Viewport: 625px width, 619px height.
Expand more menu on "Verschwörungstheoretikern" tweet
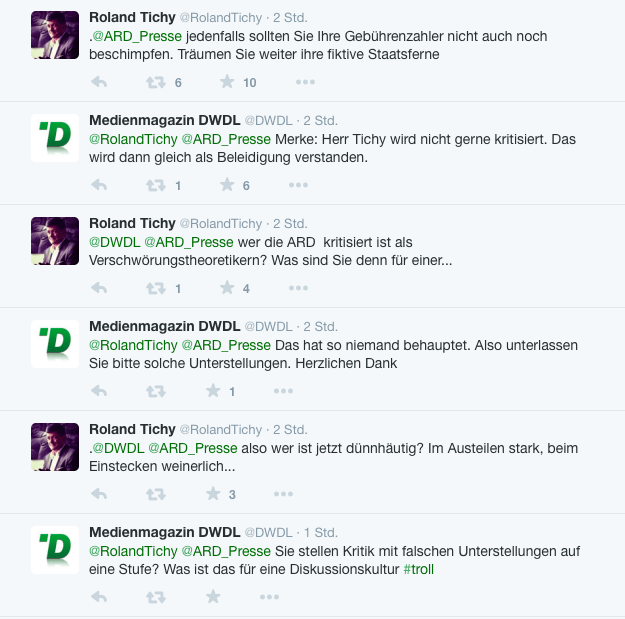pyautogui.click(x=299, y=288)
